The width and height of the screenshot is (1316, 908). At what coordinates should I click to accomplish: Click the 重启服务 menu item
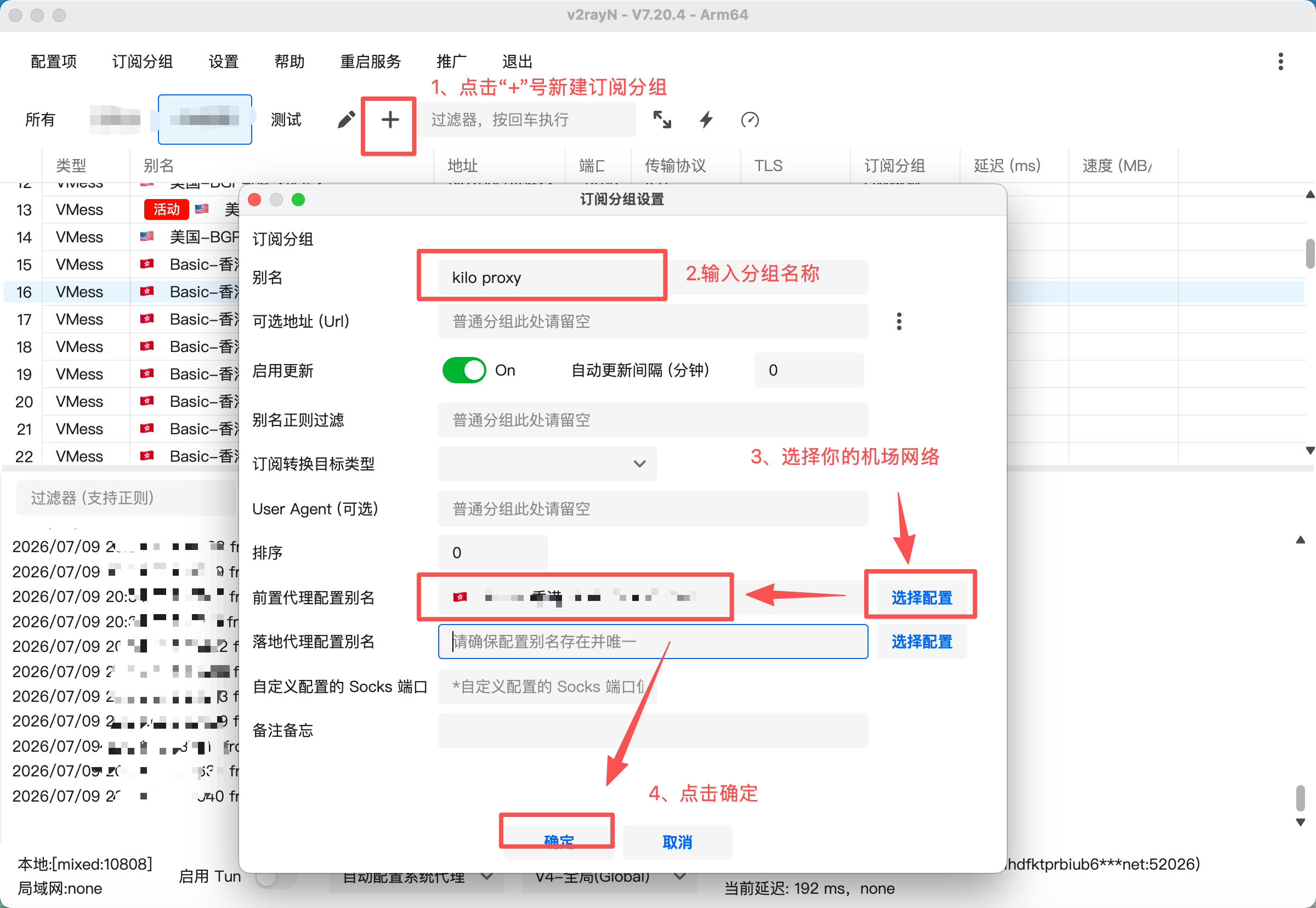pos(370,61)
